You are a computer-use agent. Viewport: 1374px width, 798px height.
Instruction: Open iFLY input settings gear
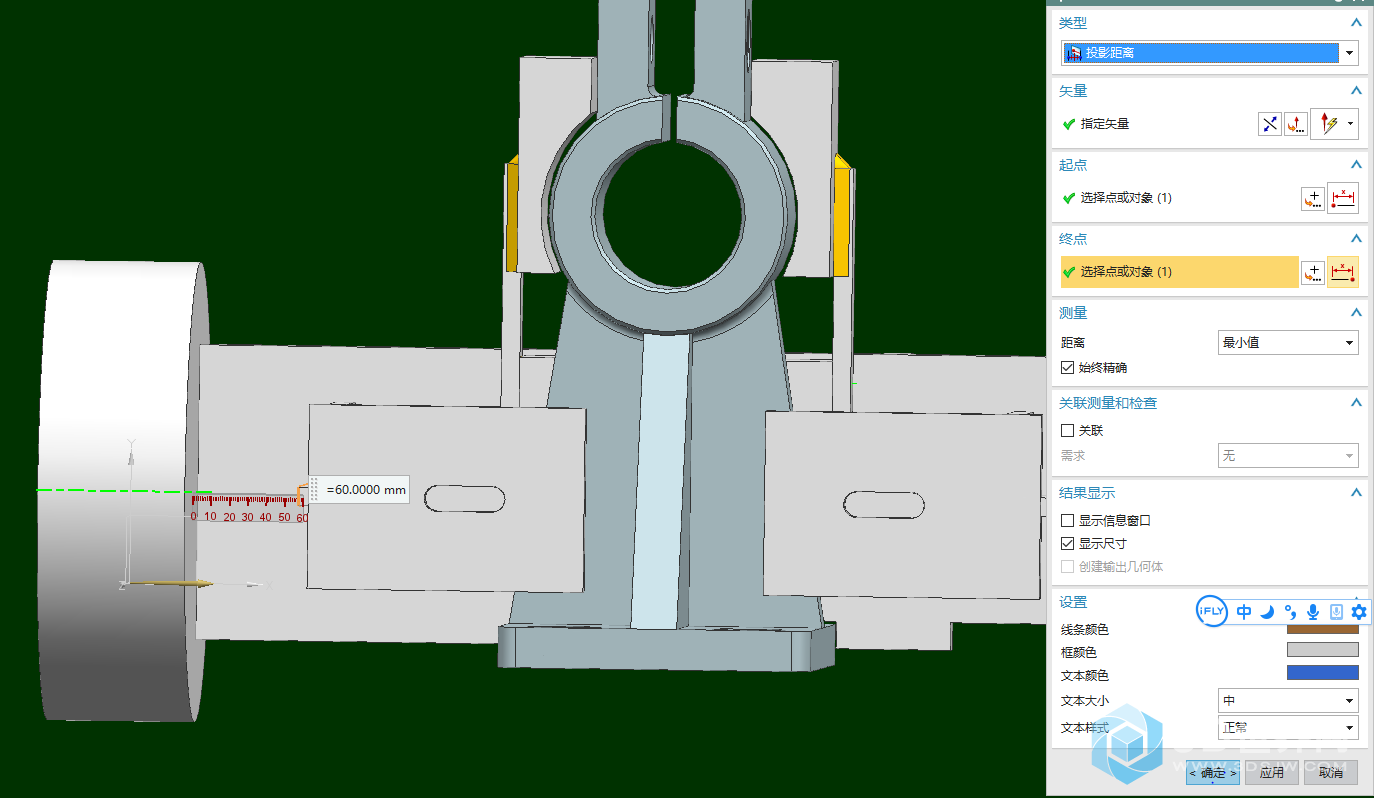point(1358,612)
